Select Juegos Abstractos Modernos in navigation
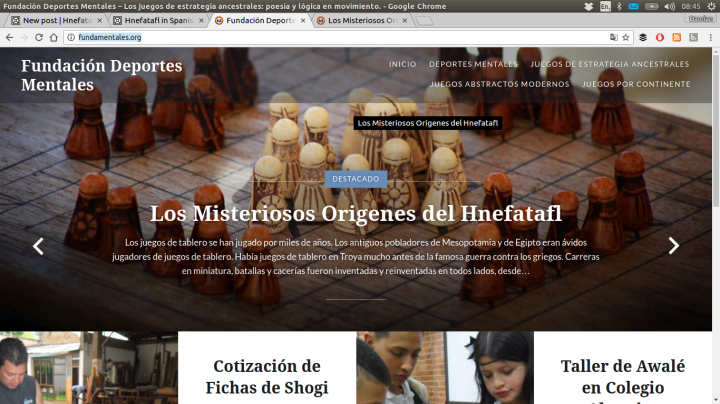The width and height of the screenshot is (720, 404). click(x=499, y=84)
